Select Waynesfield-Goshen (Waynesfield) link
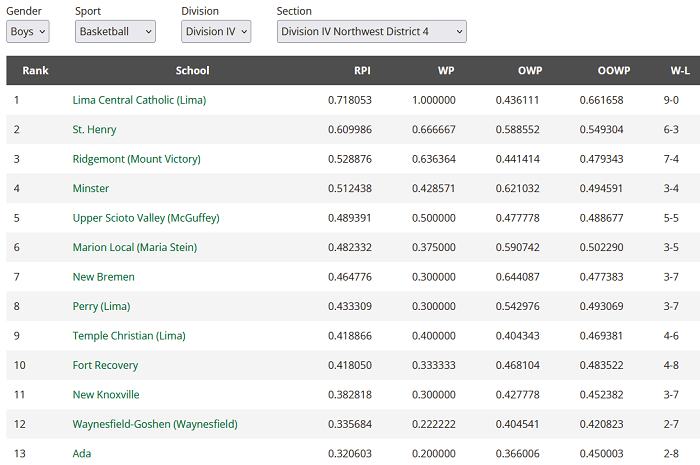 155,424
